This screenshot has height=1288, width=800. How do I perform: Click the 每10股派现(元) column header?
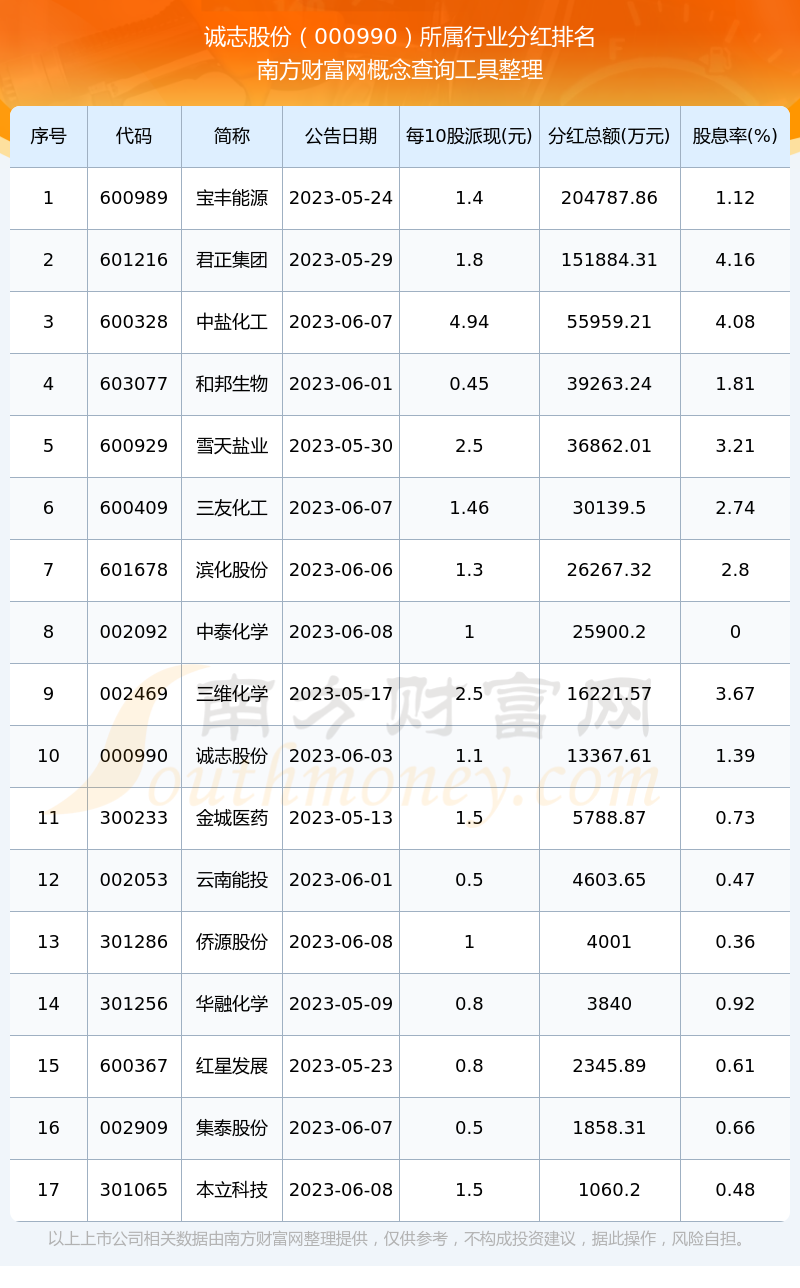click(469, 136)
